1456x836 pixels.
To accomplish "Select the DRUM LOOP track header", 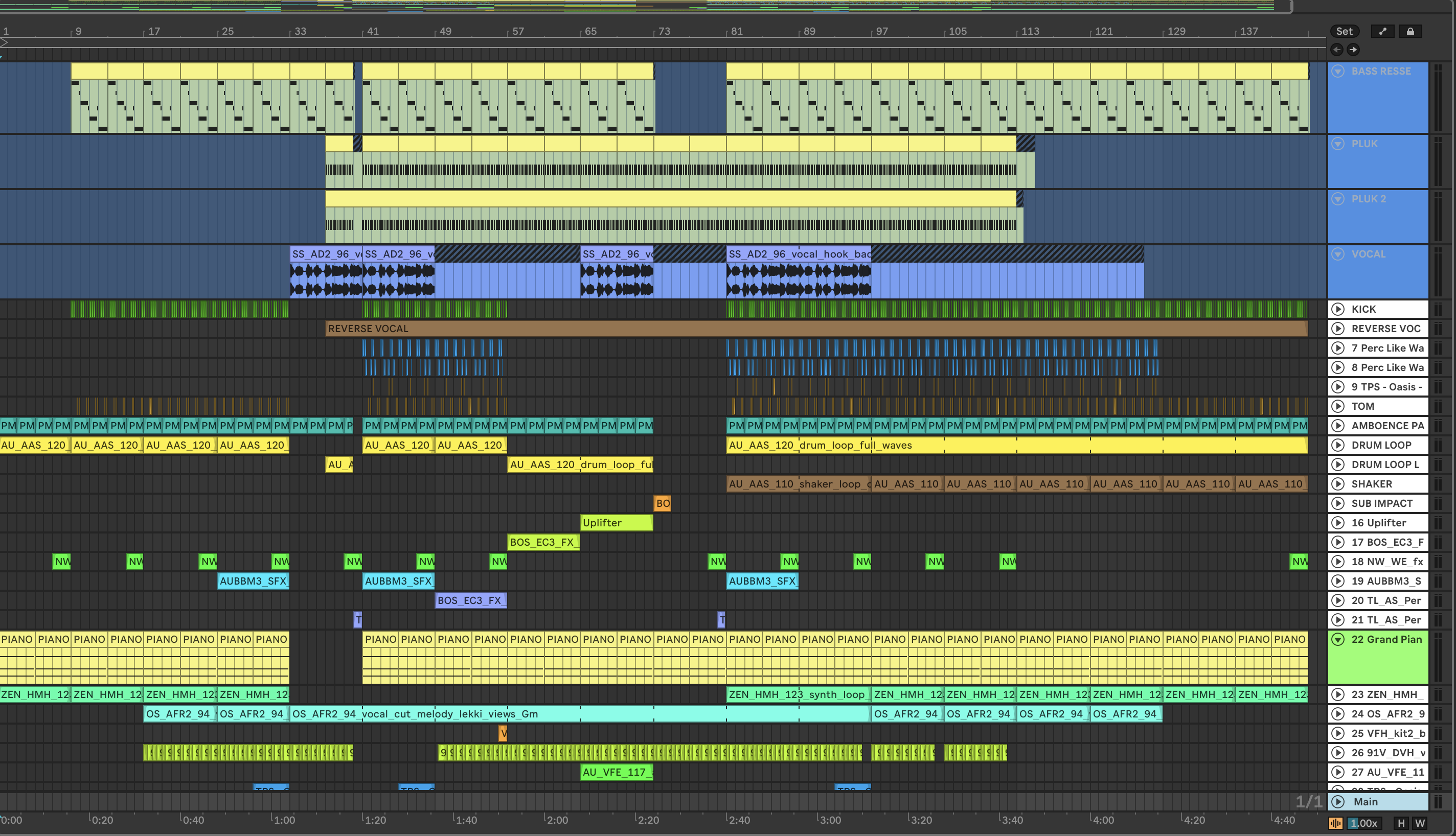I will (1381, 446).
